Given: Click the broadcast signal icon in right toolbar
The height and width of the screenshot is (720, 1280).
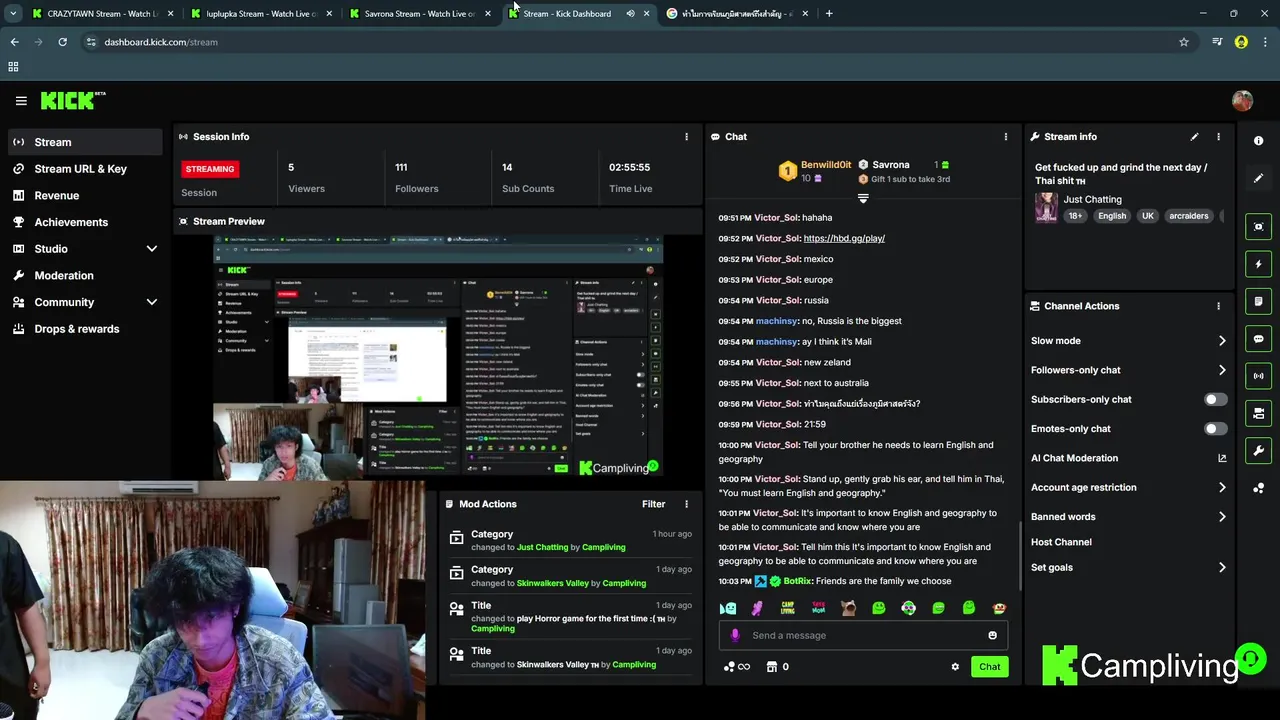Looking at the screenshot, I should coord(1258,376).
